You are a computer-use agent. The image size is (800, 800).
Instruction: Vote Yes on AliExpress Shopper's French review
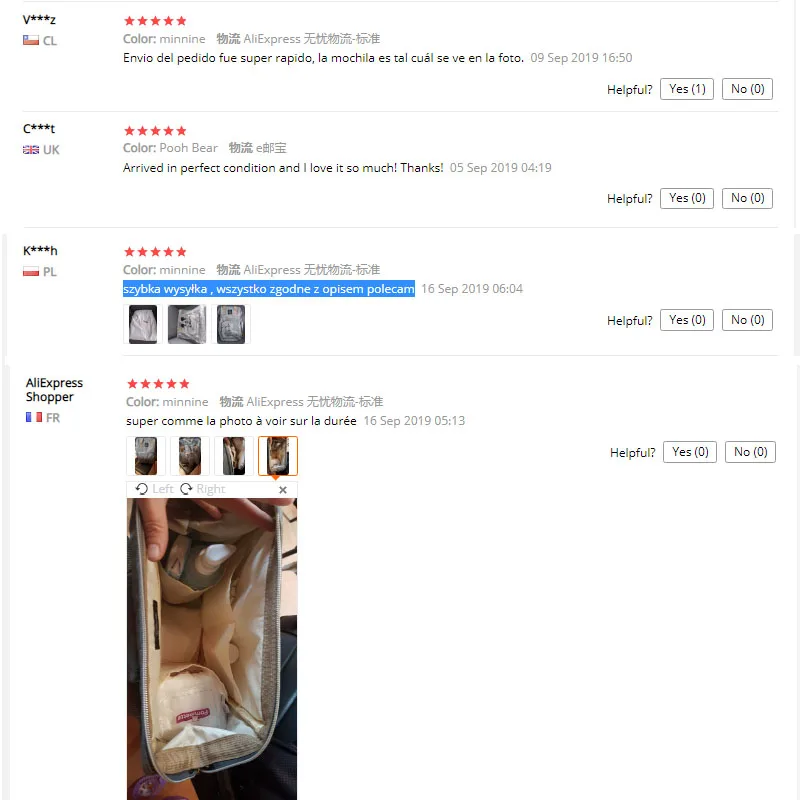pyautogui.click(x=690, y=452)
